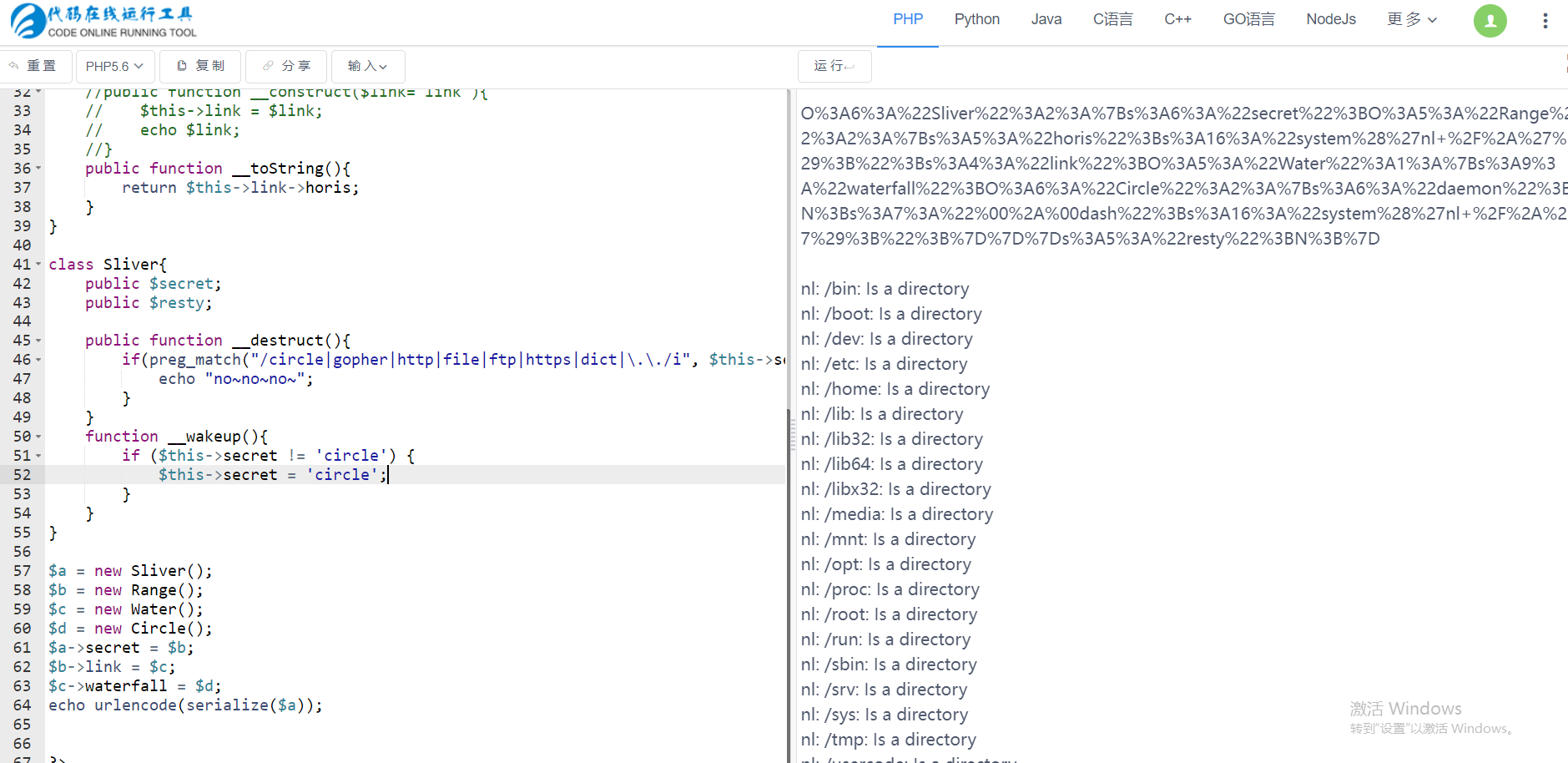Image resolution: width=1568 pixels, height=763 pixels.
Task: Click the 'public $resty;' line
Action: click(x=149, y=303)
